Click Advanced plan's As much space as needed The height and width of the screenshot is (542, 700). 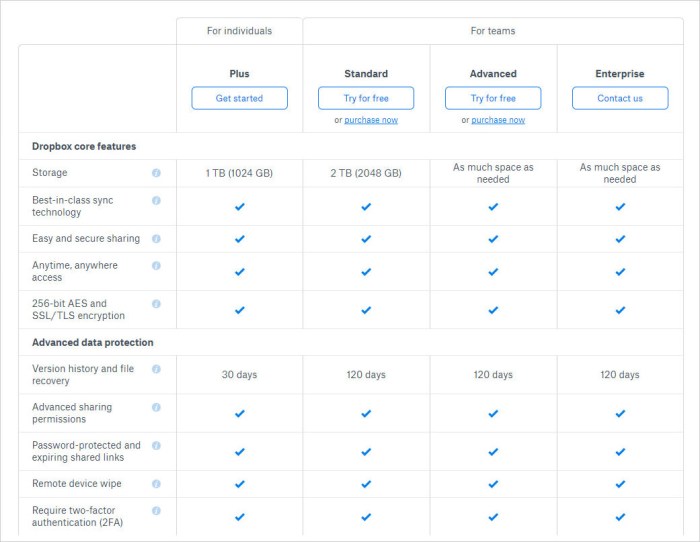coord(493,173)
